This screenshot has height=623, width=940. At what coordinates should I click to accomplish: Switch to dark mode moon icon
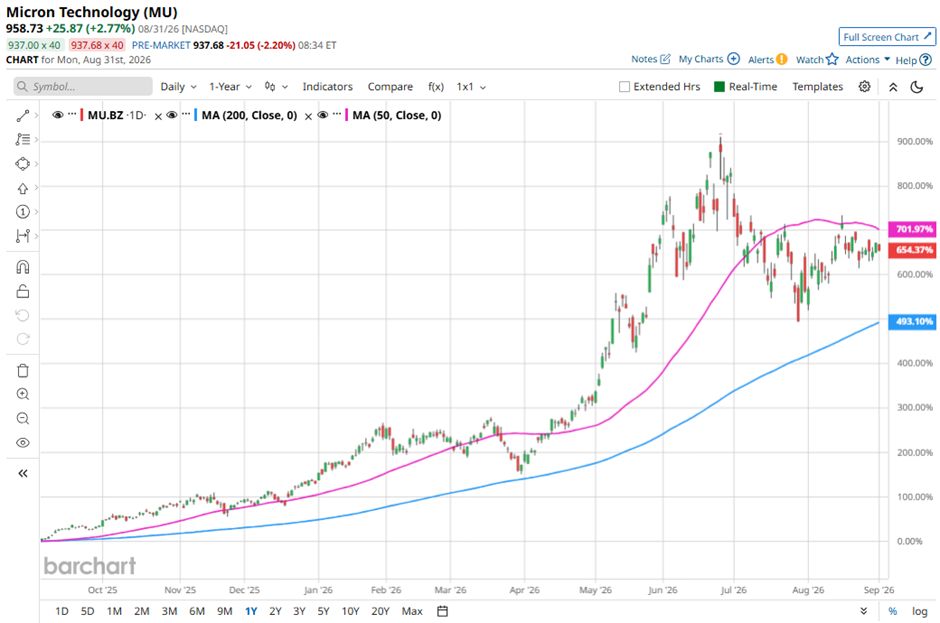[x=916, y=87]
